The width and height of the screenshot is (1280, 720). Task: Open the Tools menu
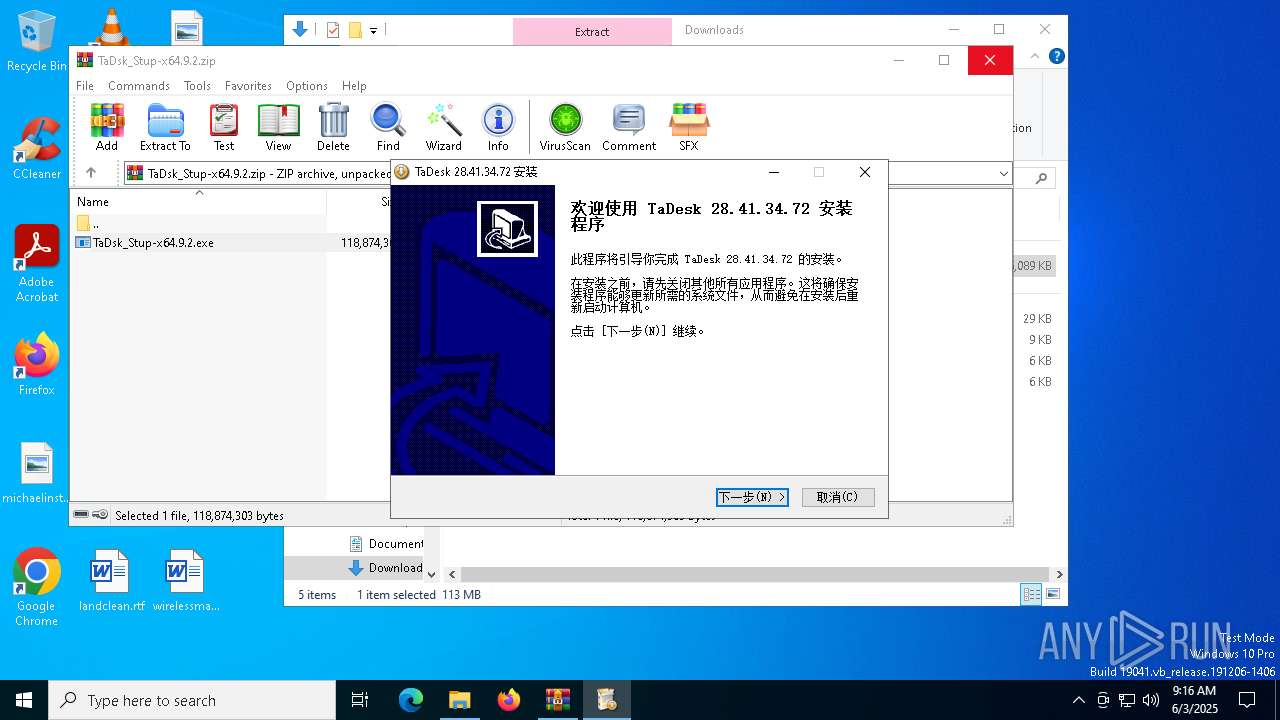(197, 86)
